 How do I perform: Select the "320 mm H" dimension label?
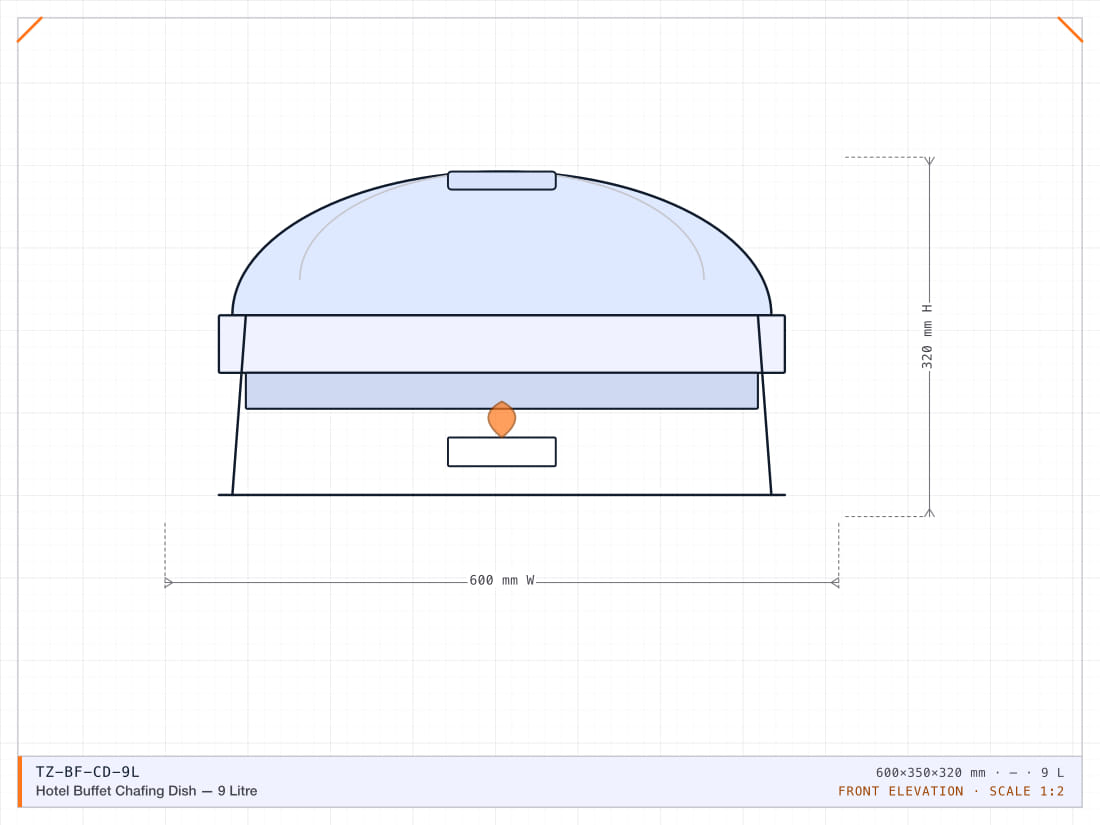(x=927, y=337)
